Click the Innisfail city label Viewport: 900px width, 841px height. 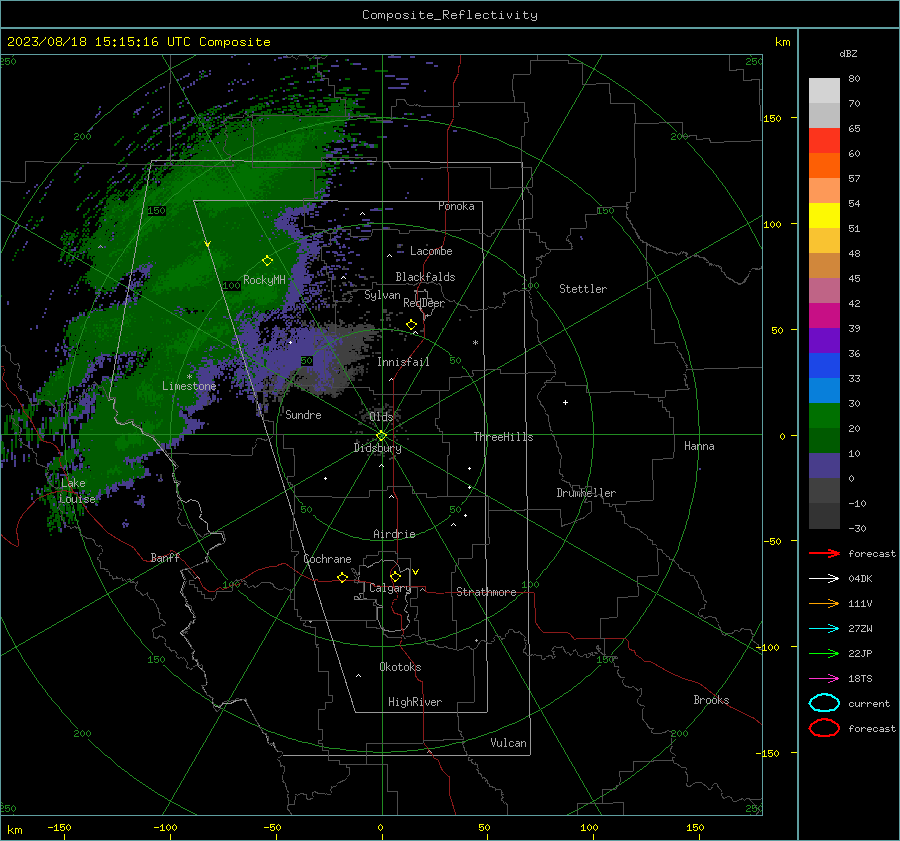pos(403,362)
